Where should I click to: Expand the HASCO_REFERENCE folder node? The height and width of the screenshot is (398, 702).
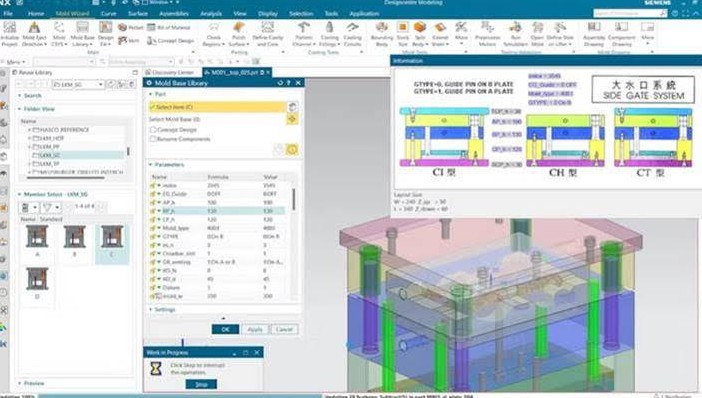point(30,130)
